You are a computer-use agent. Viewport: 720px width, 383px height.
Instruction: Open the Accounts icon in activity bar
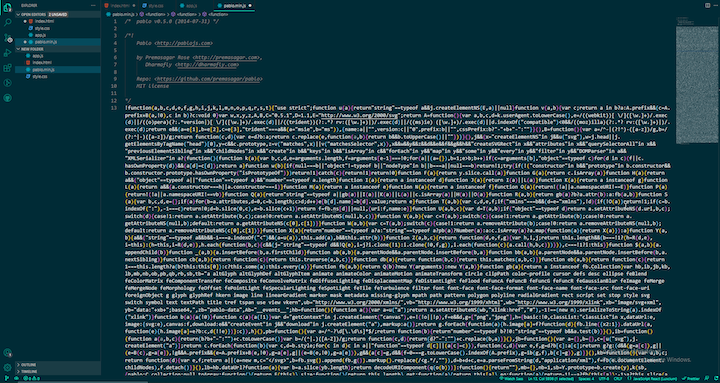coord(7,353)
